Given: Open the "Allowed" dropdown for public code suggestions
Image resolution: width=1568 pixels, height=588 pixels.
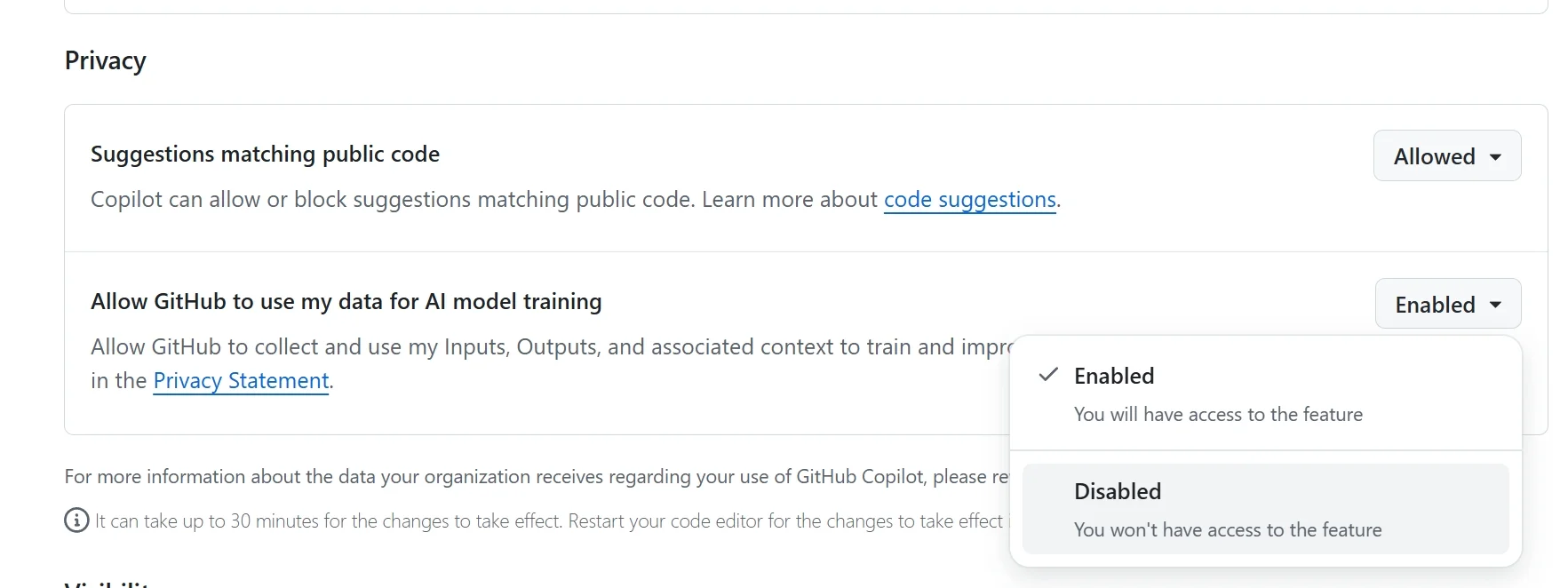Looking at the screenshot, I should pos(1446,155).
